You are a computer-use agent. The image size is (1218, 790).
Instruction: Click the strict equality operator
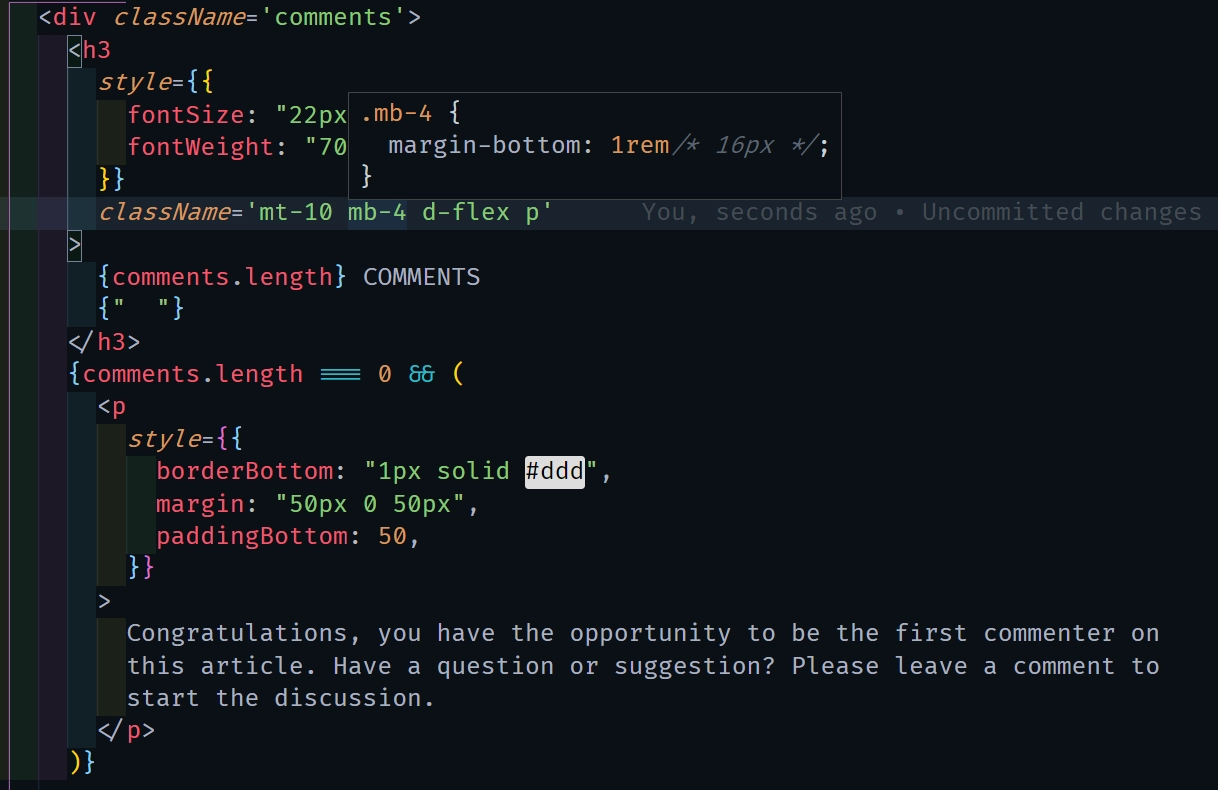tap(339, 374)
